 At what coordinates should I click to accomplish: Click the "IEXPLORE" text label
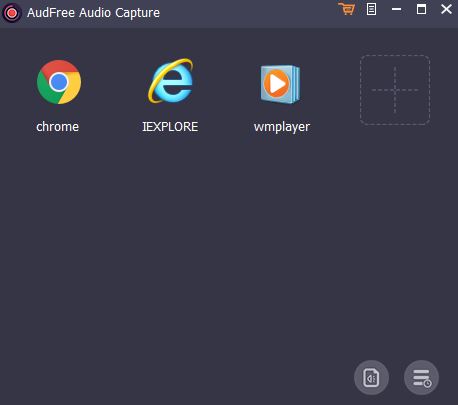(170, 127)
